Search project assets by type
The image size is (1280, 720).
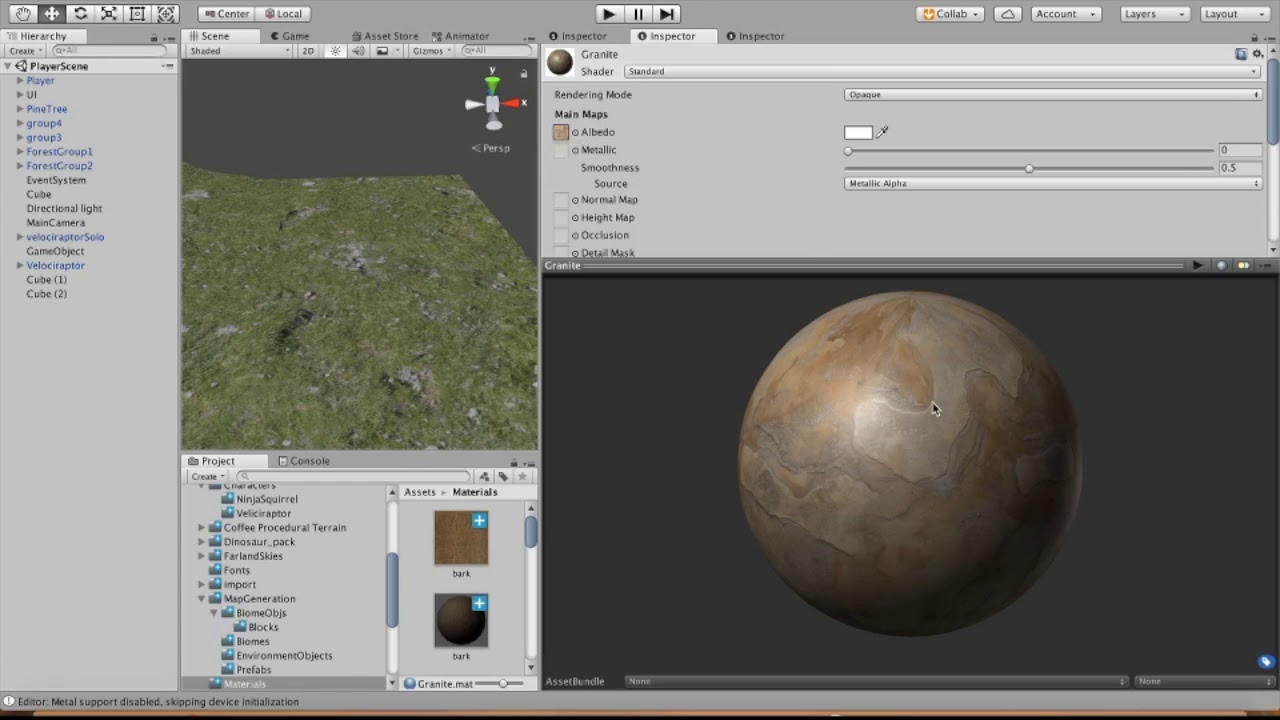(485, 477)
